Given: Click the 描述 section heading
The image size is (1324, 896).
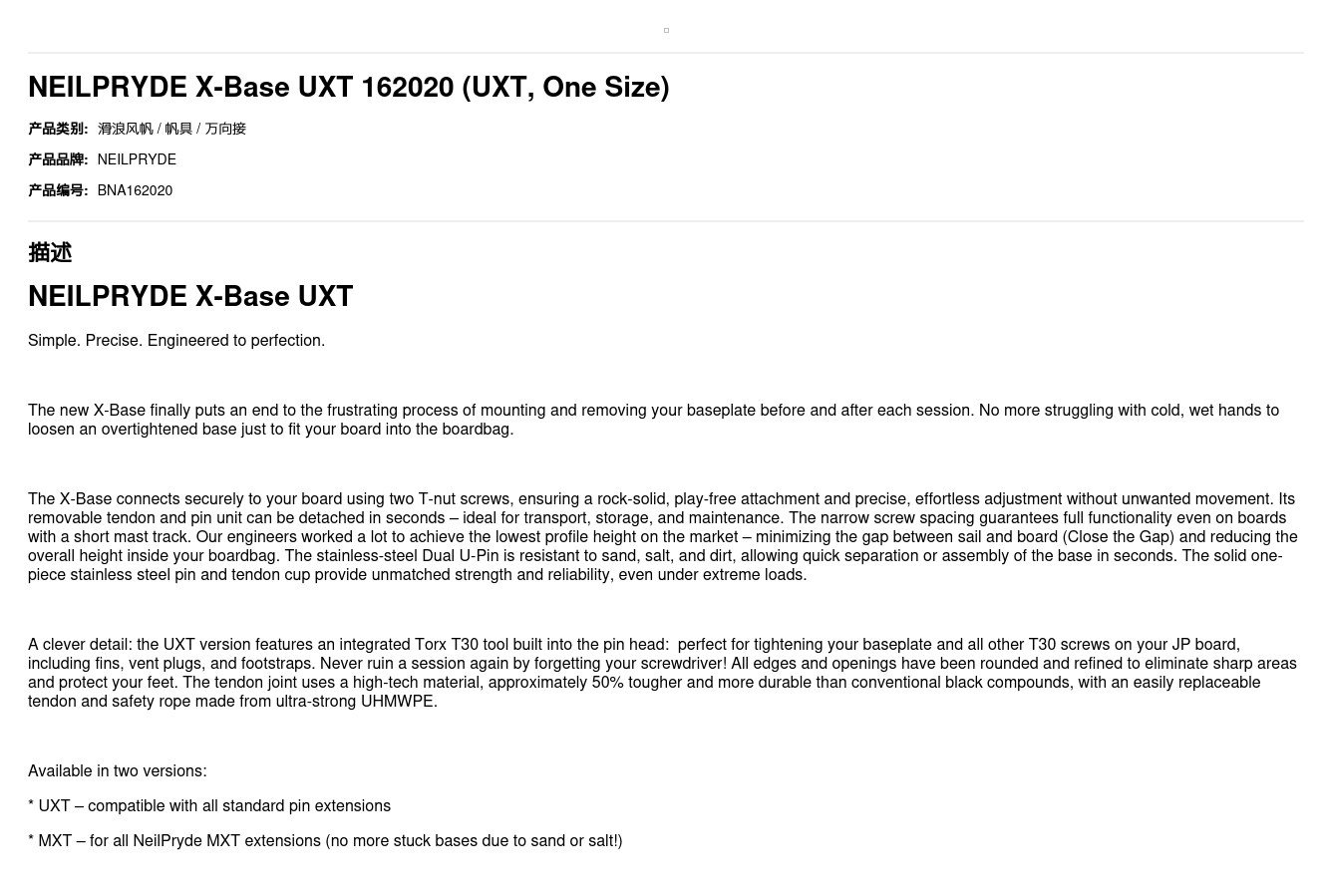Looking at the screenshot, I should (50, 253).
